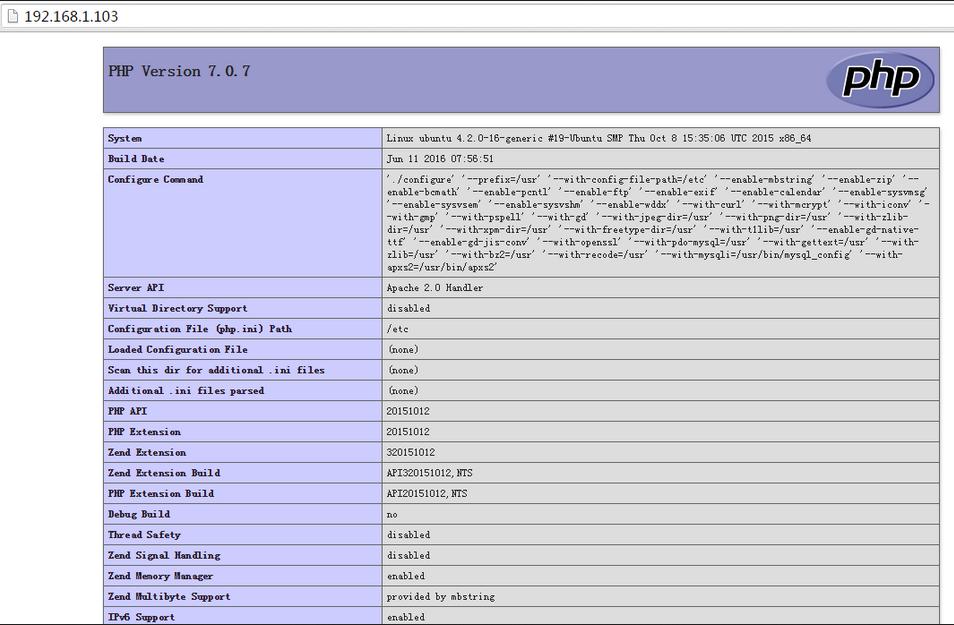The image size is (954, 625).
Task: Select the '/etc' path value
Action: (398, 329)
